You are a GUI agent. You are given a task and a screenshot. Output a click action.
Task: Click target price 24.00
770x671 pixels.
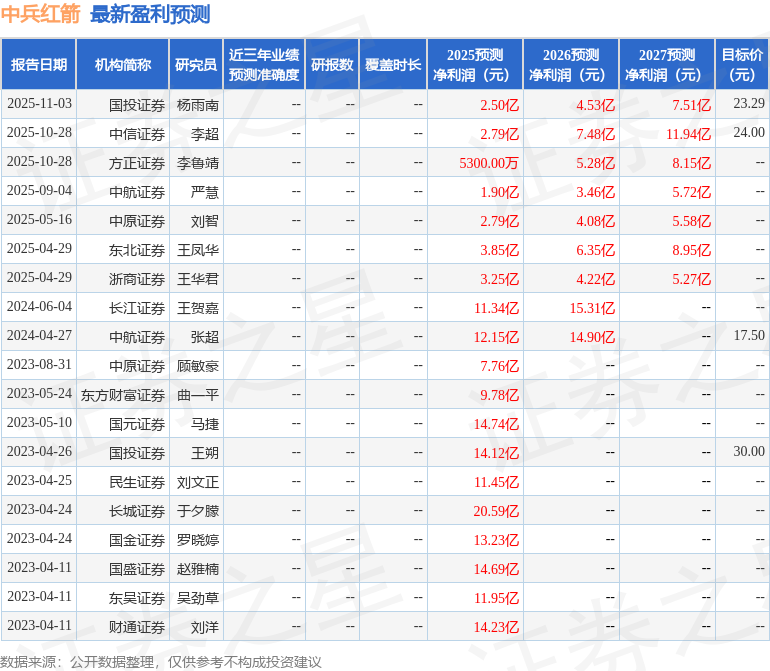click(x=749, y=132)
